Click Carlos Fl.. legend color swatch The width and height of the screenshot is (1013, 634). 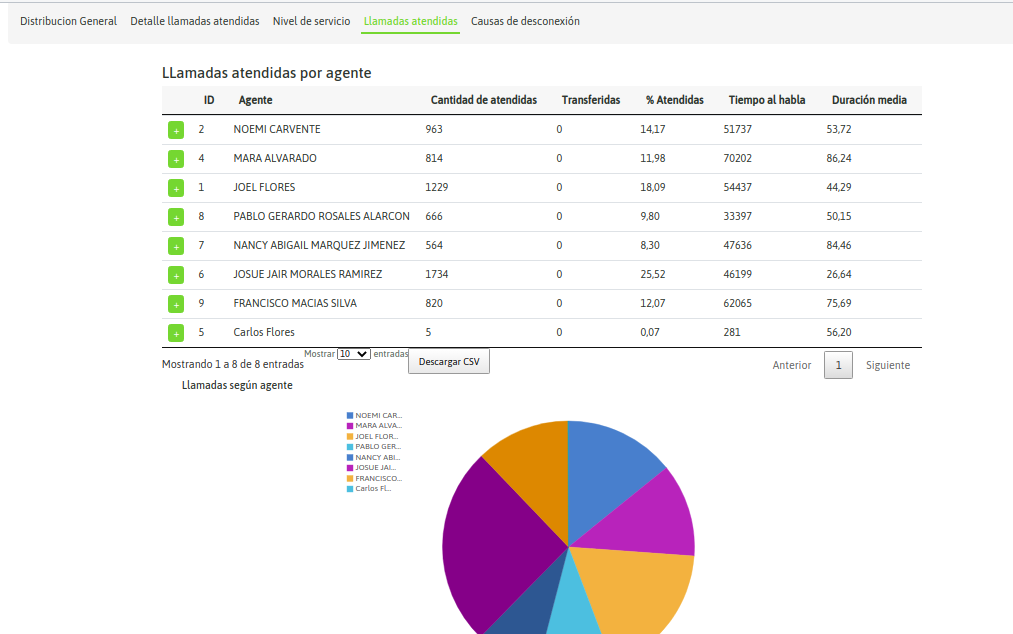pos(350,489)
